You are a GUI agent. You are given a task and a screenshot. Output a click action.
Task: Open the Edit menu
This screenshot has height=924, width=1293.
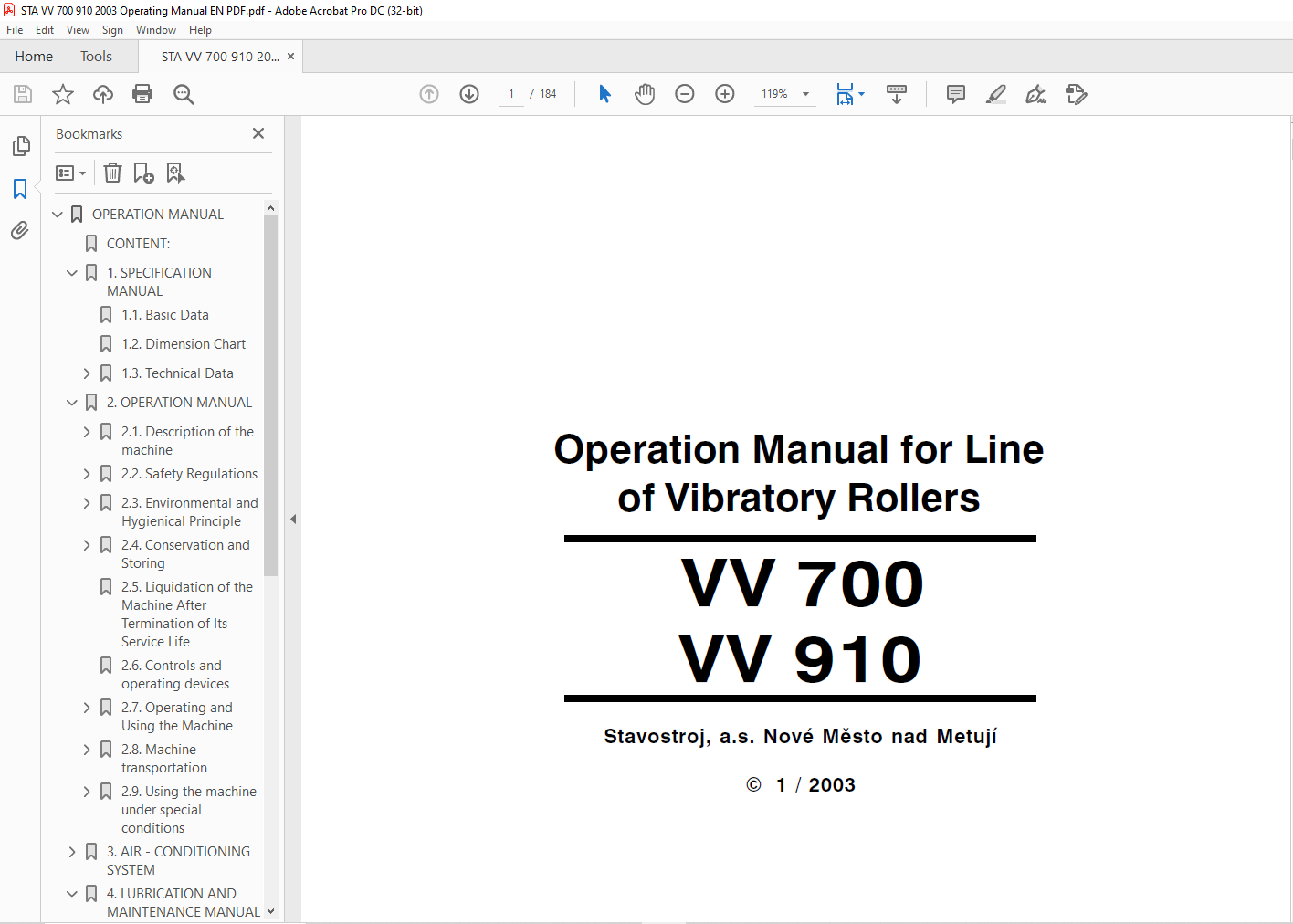pos(45,30)
